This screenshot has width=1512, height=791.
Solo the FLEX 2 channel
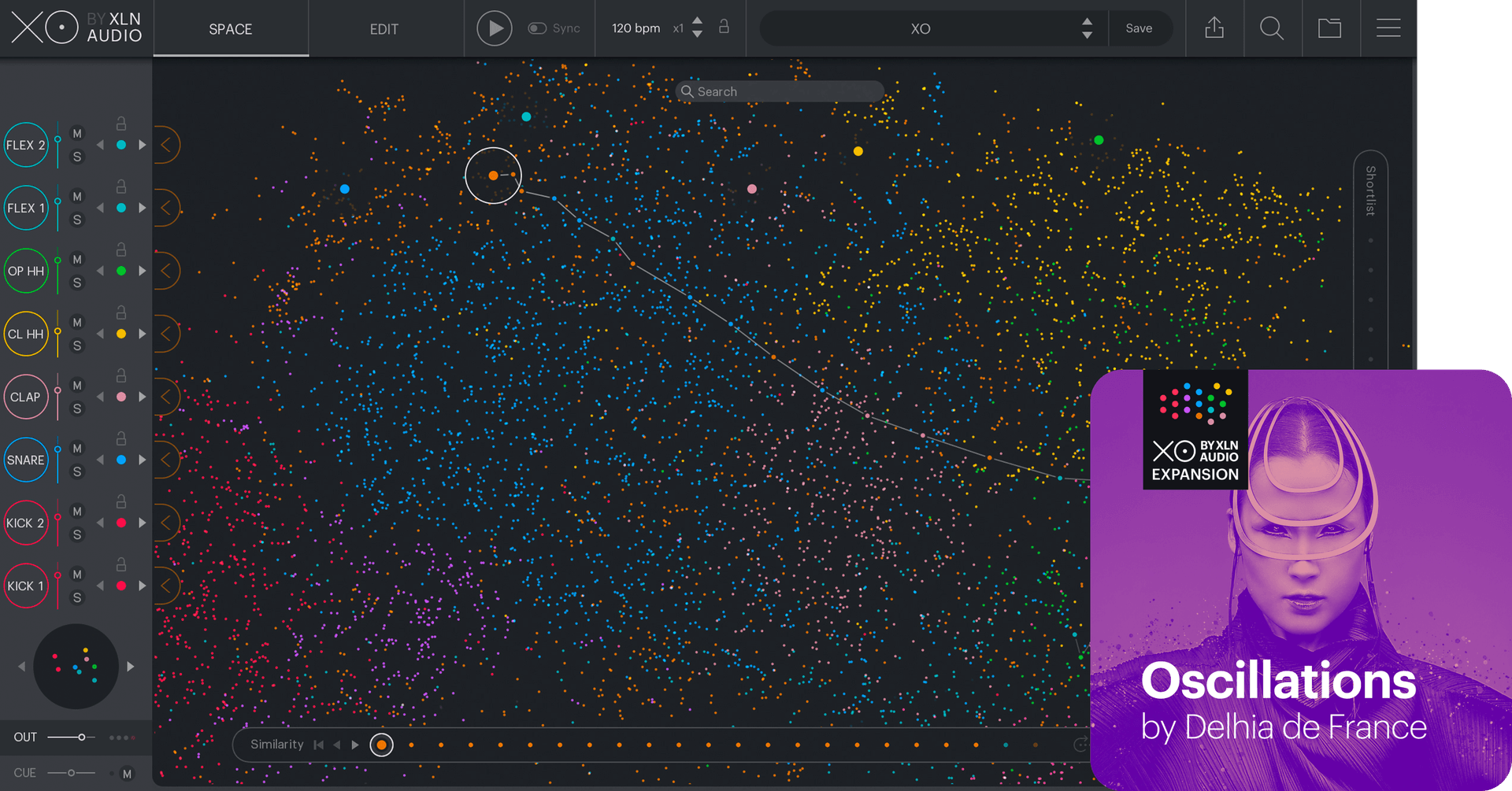point(77,157)
